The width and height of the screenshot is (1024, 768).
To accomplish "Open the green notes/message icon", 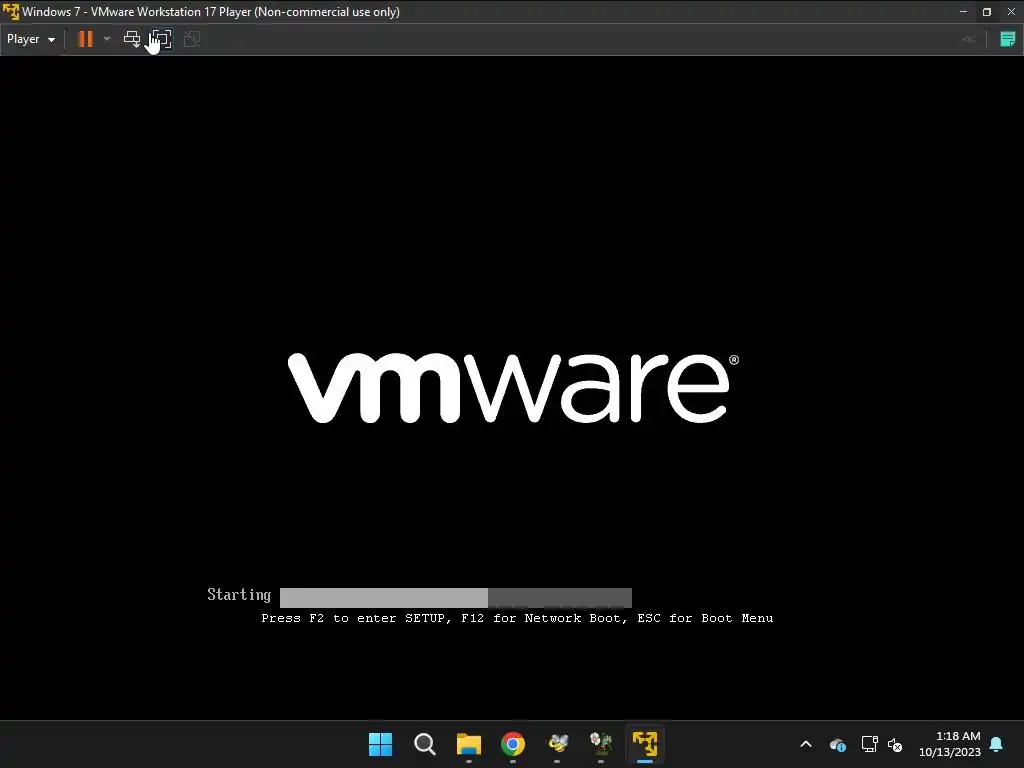I will click(1008, 39).
